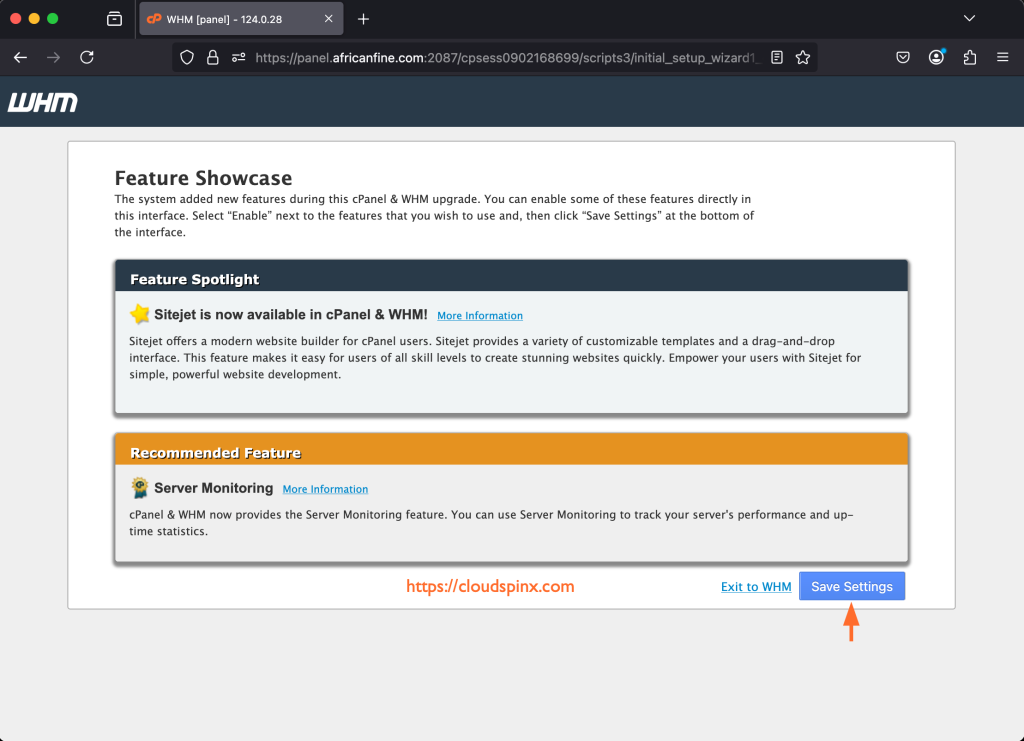Click the Save Settings button

coord(852,586)
